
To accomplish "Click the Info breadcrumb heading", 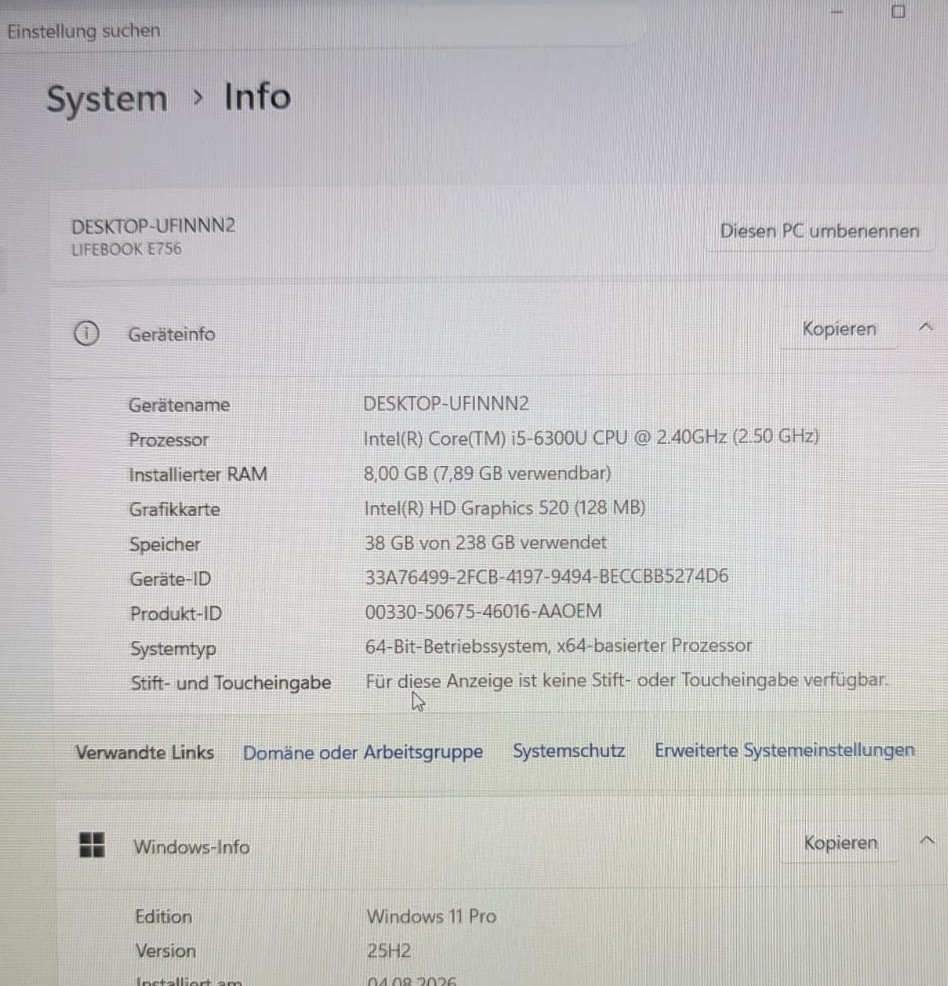I will coord(258,97).
